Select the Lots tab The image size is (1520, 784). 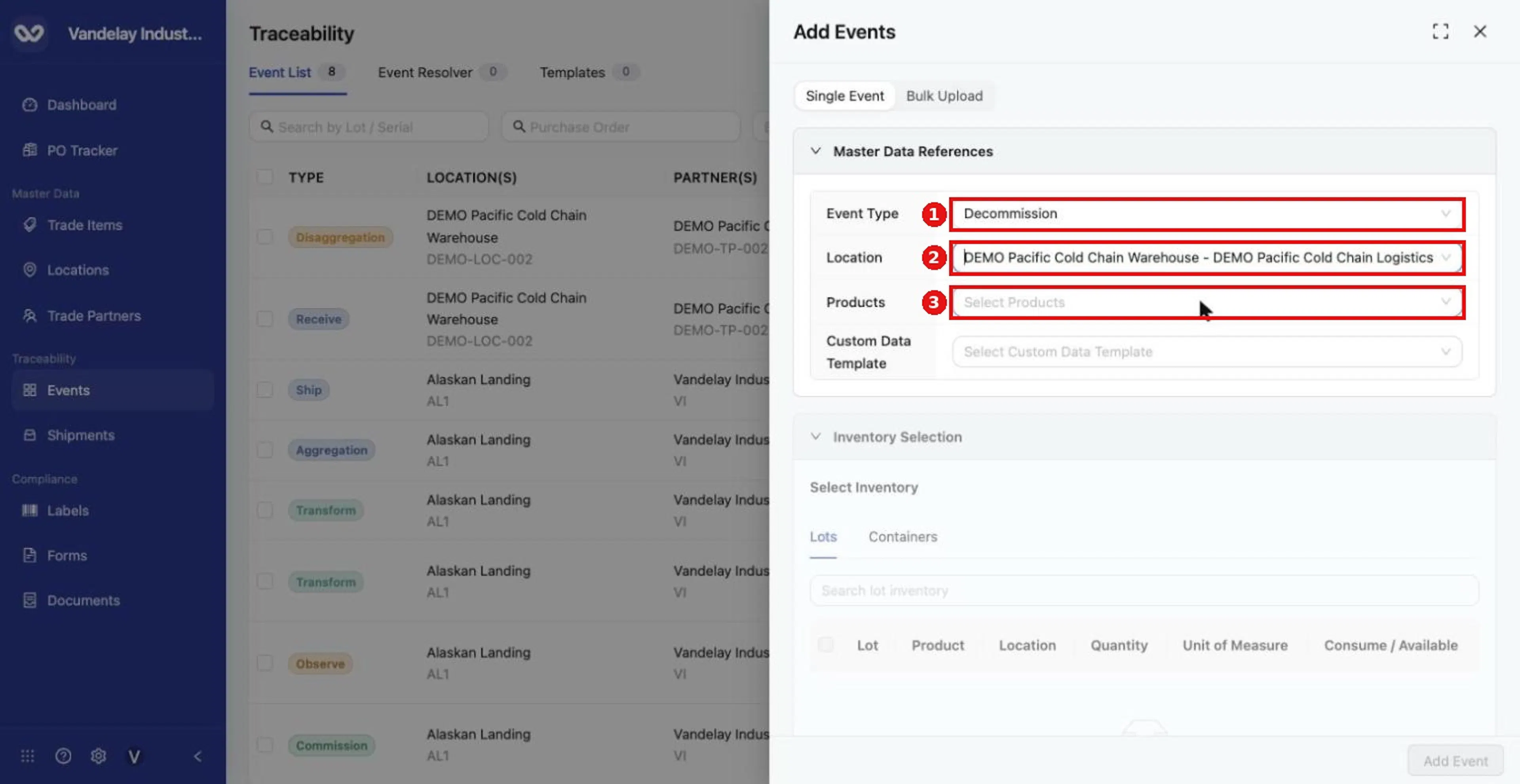tap(823, 537)
